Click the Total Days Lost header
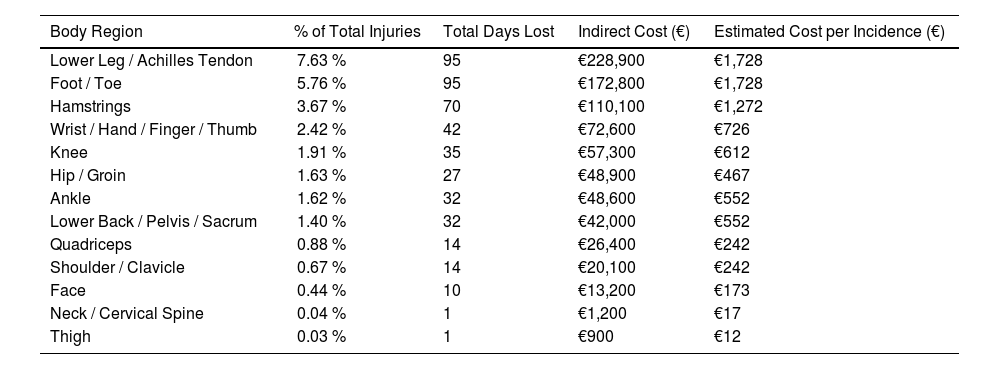Image resolution: width=1000 pixels, height=369 pixels. (499, 32)
